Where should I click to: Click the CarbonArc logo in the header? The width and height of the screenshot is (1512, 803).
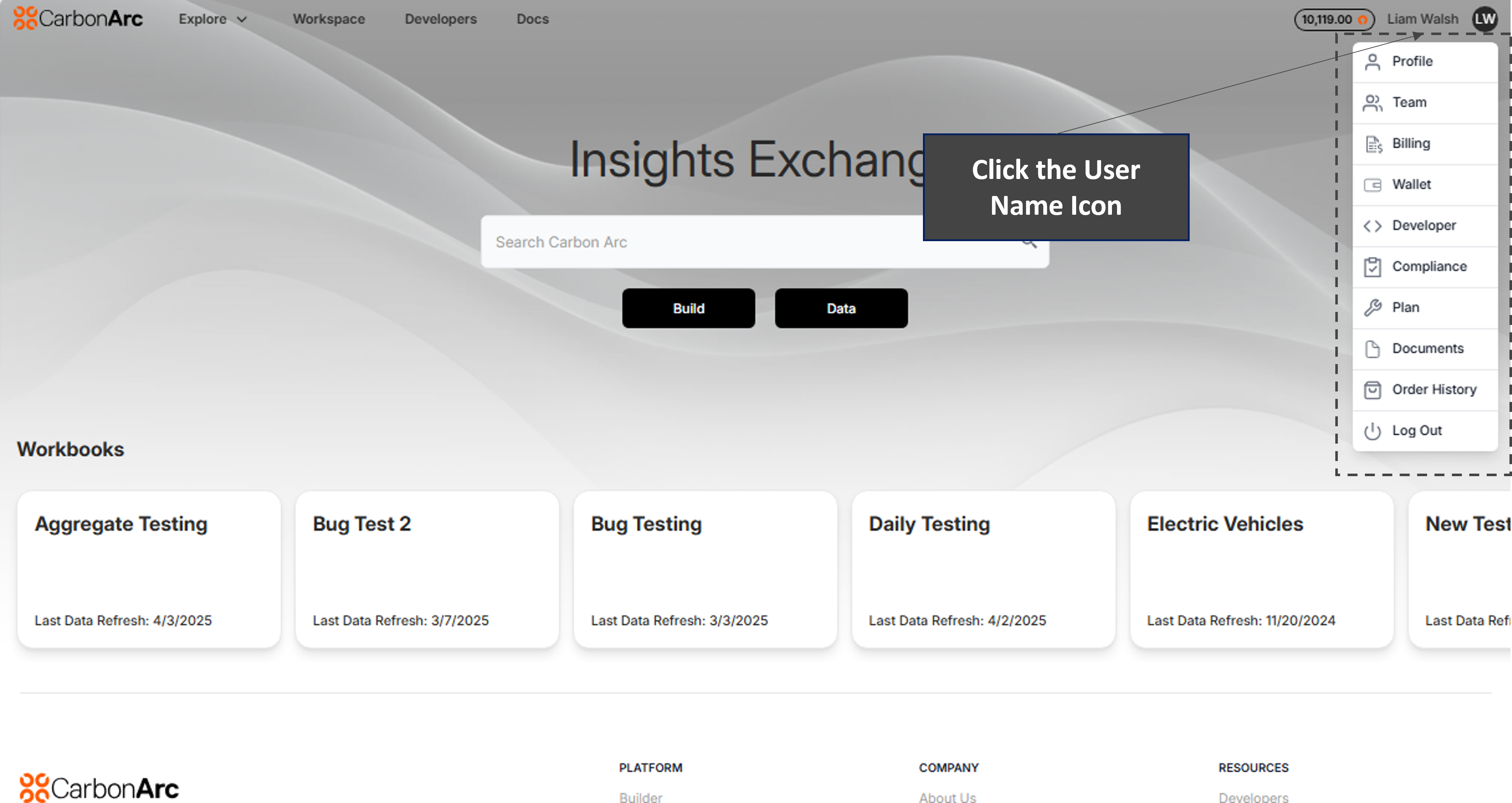78,18
